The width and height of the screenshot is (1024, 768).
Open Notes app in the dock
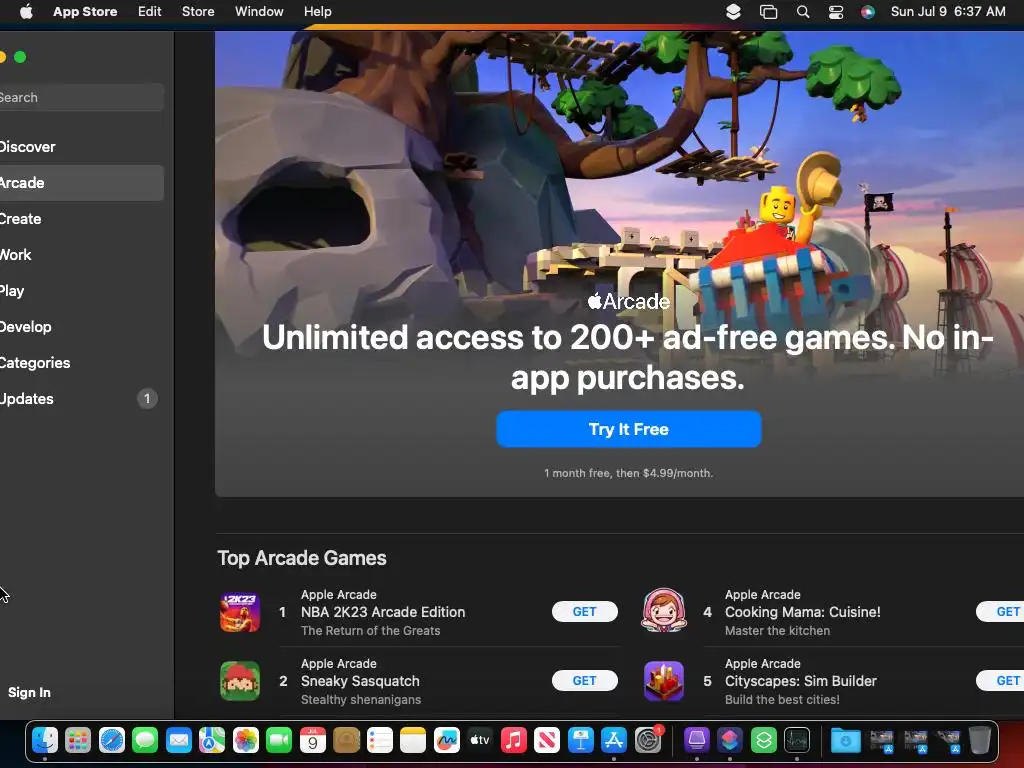click(x=413, y=740)
